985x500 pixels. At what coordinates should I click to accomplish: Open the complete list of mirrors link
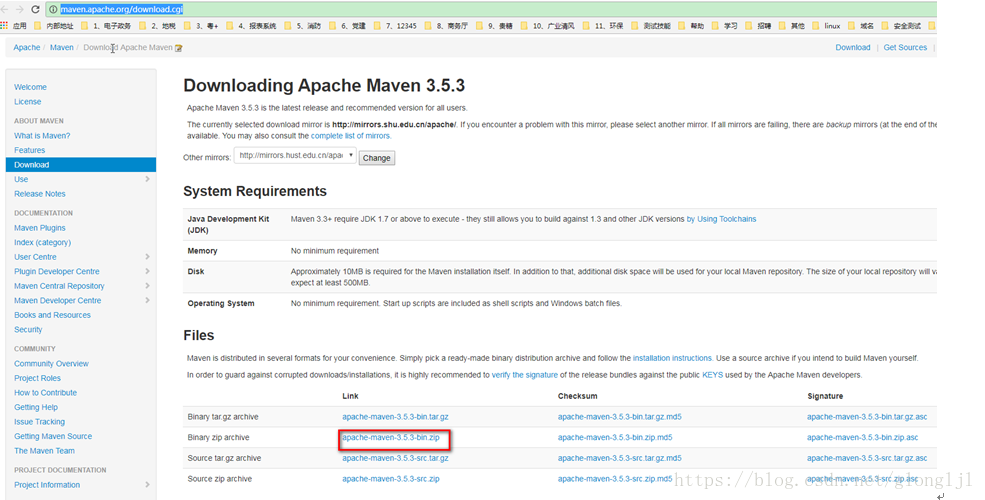pos(351,136)
